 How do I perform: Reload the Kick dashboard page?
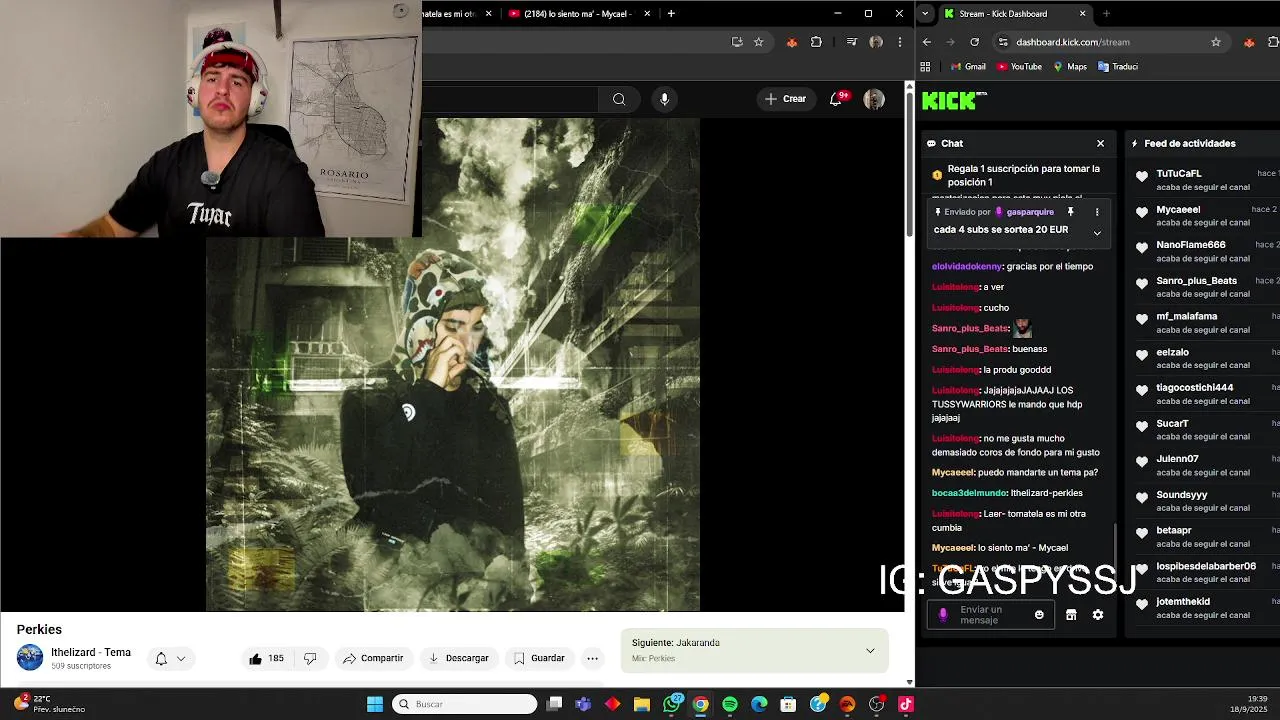(x=974, y=42)
